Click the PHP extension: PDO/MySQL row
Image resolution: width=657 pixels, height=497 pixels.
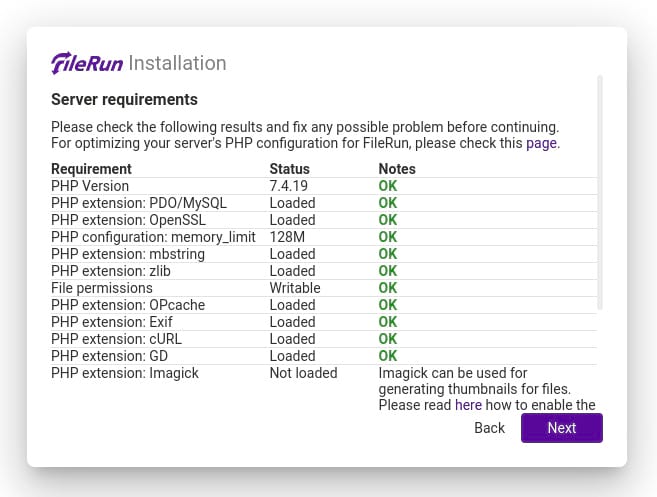(x=324, y=203)
